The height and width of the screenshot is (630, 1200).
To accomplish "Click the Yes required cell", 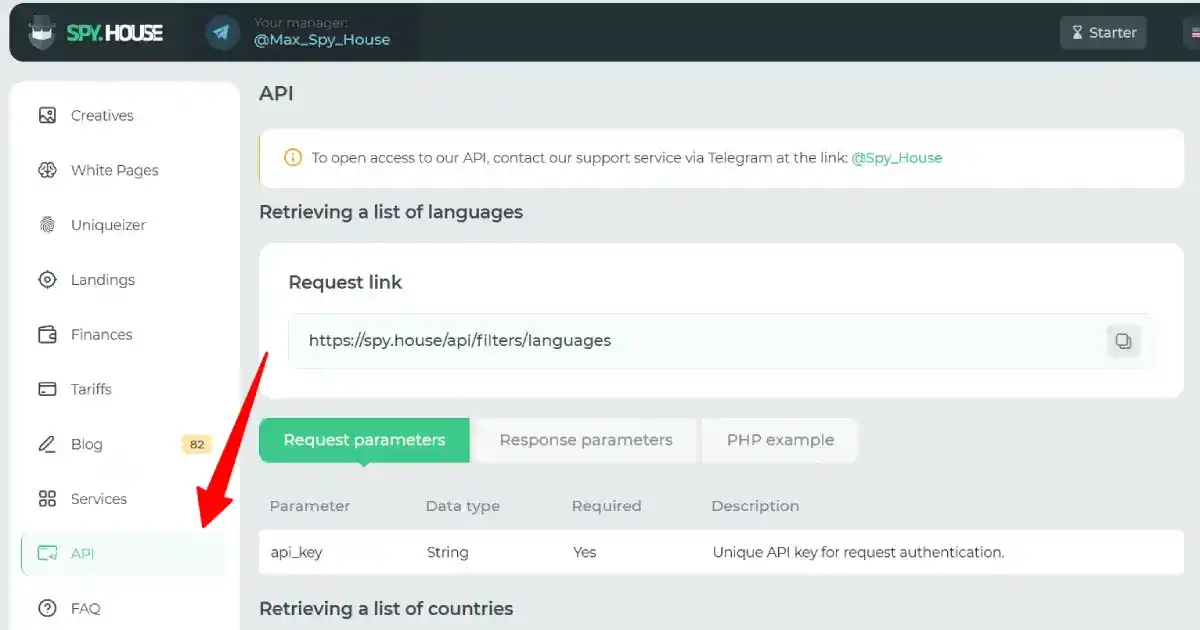I will pyautogui.click(x=585, y=552).
